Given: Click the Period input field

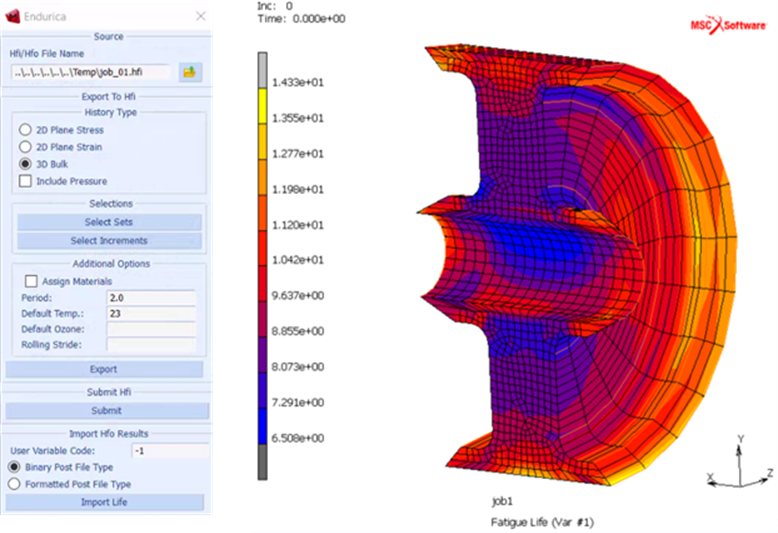Looking at the screenshot, I should tap(151, 298).
